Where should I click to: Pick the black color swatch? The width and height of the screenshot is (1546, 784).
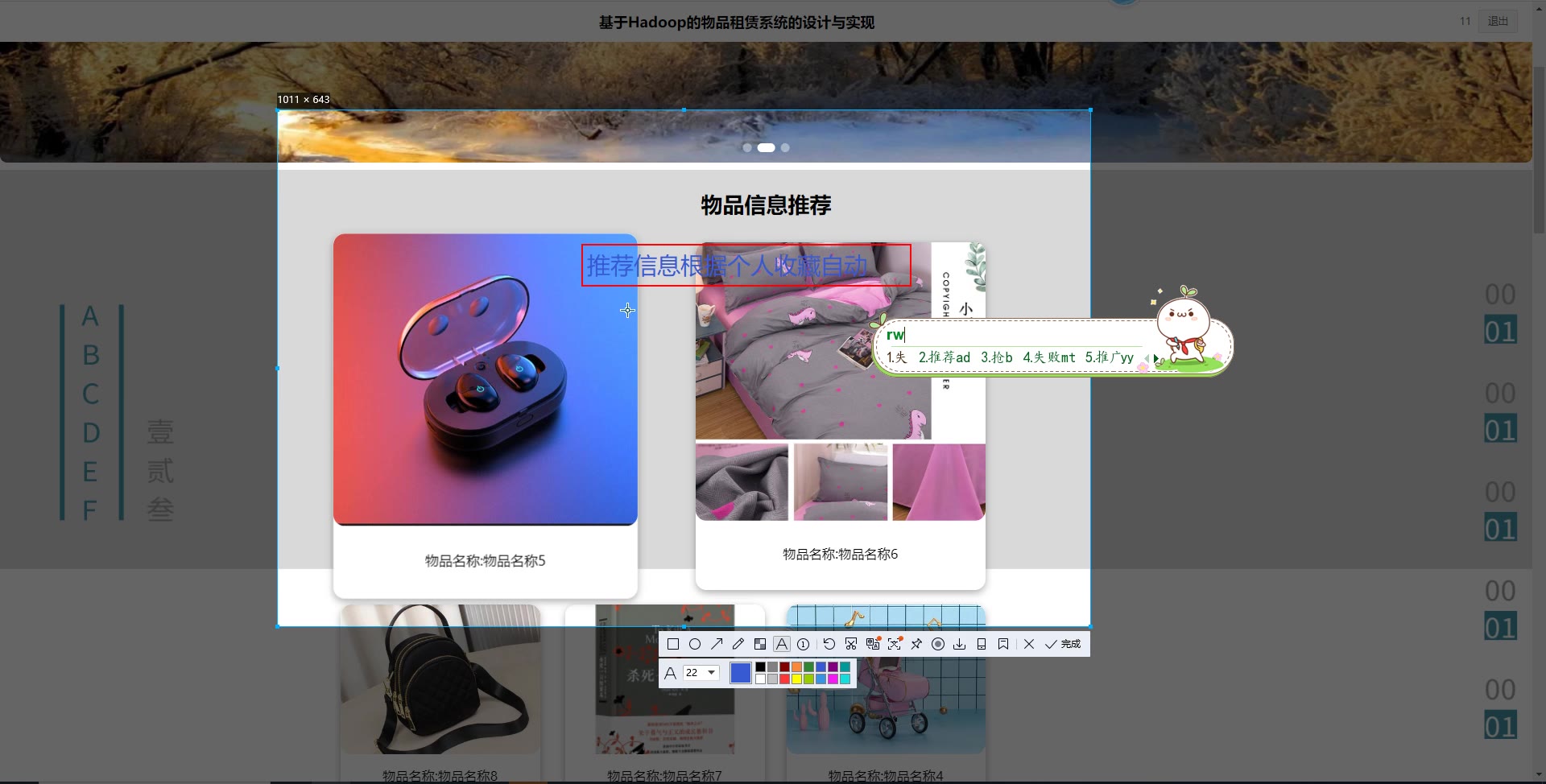760,667
